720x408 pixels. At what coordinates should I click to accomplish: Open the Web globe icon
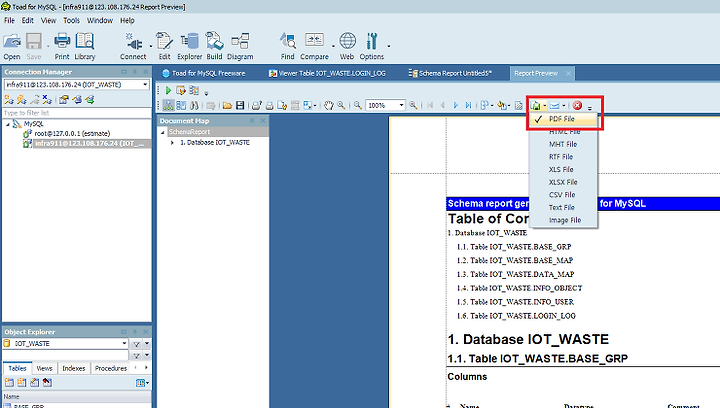click(x=347, y=41)
